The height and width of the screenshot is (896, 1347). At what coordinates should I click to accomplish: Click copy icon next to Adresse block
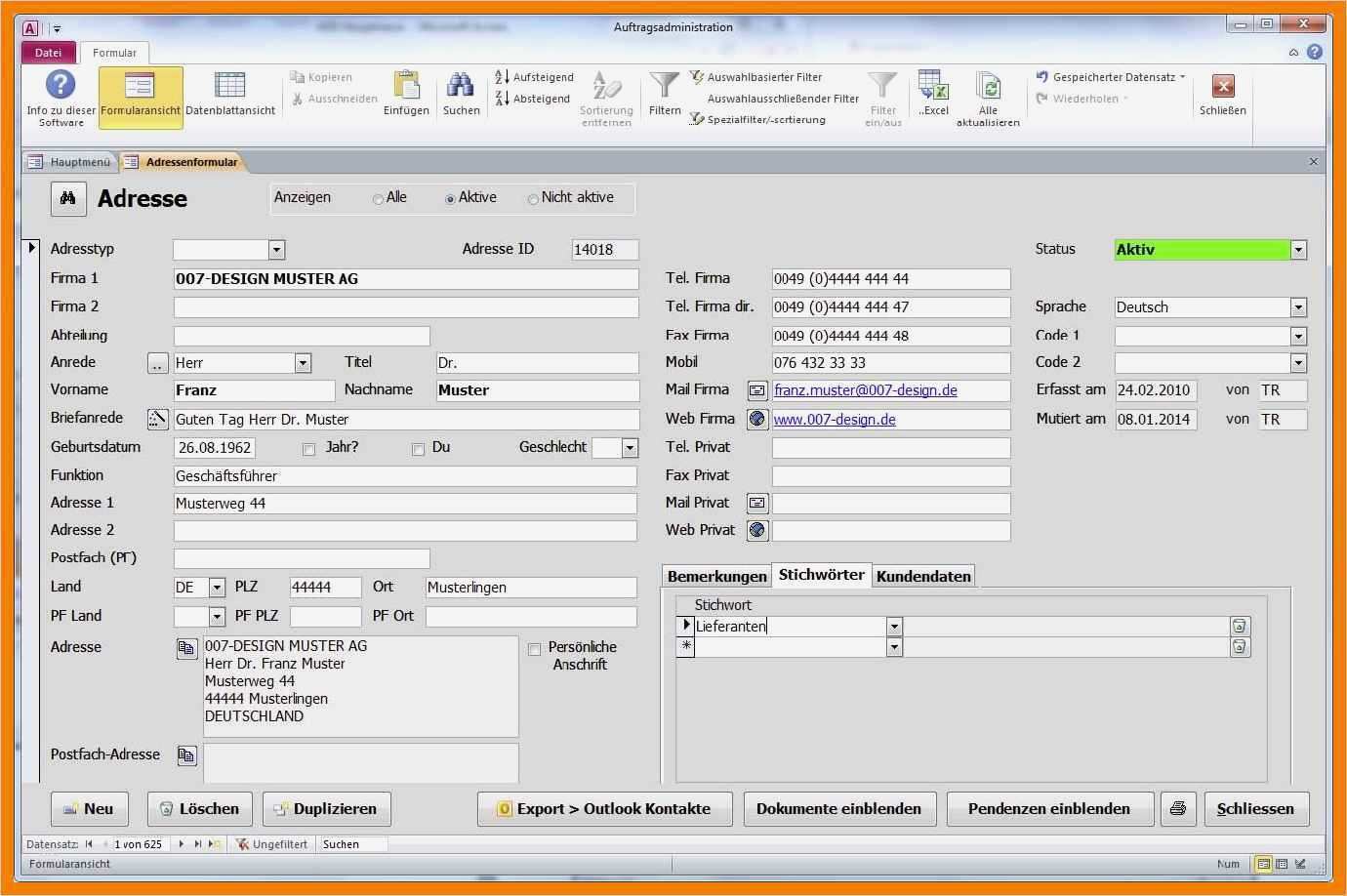pos(186,649)
